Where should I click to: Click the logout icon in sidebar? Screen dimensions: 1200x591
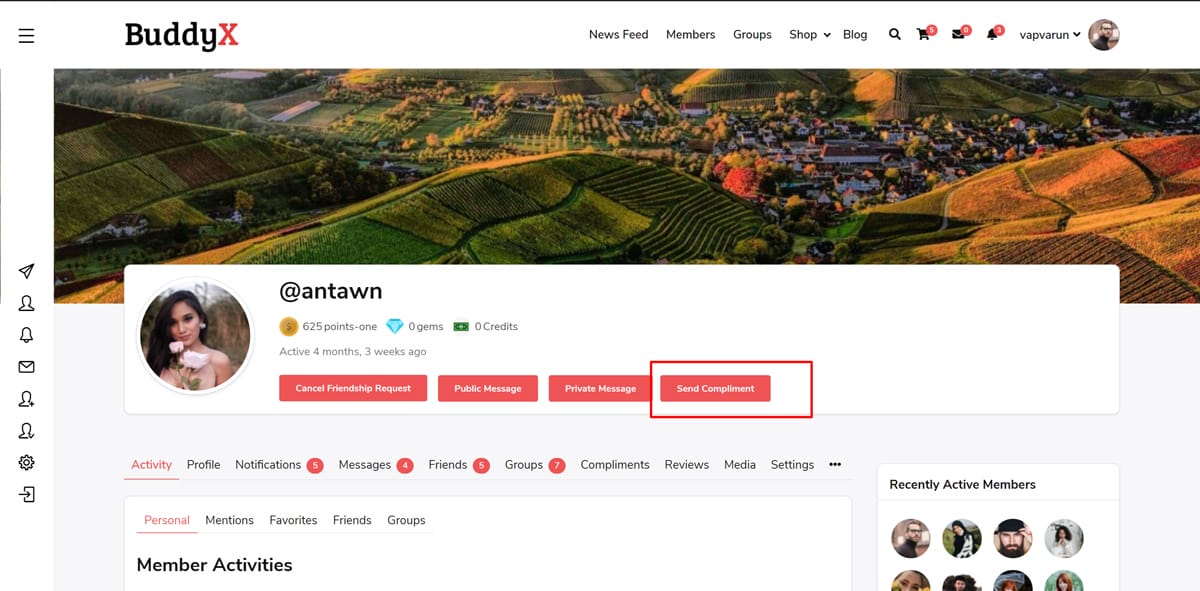point(27,495)
